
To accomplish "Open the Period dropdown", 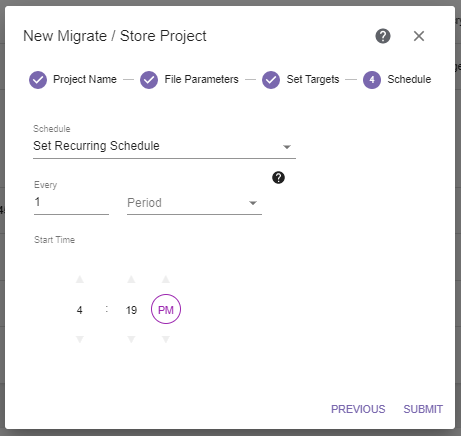I will [x=194, y=203].
